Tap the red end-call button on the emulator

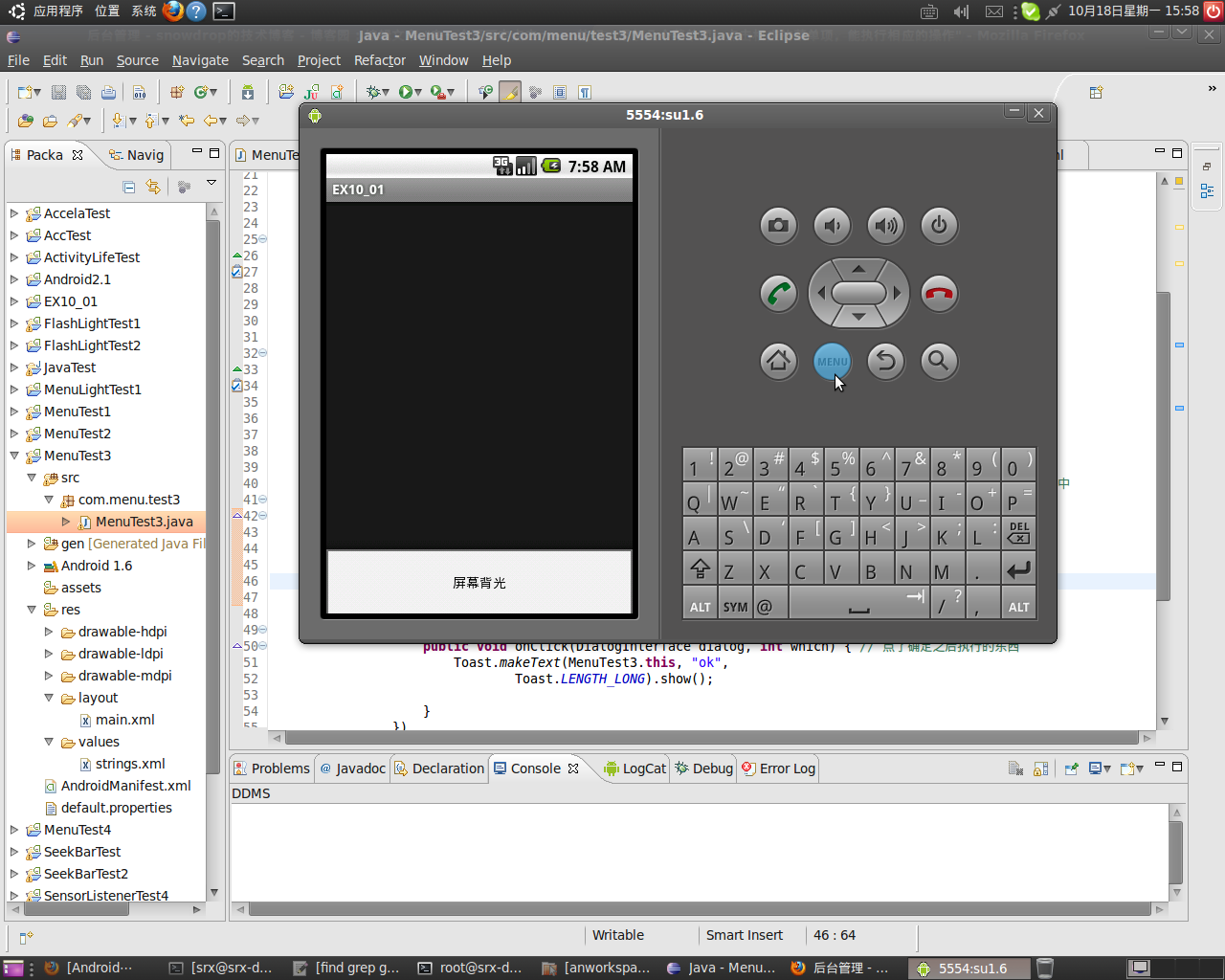[x=939, y=294]
